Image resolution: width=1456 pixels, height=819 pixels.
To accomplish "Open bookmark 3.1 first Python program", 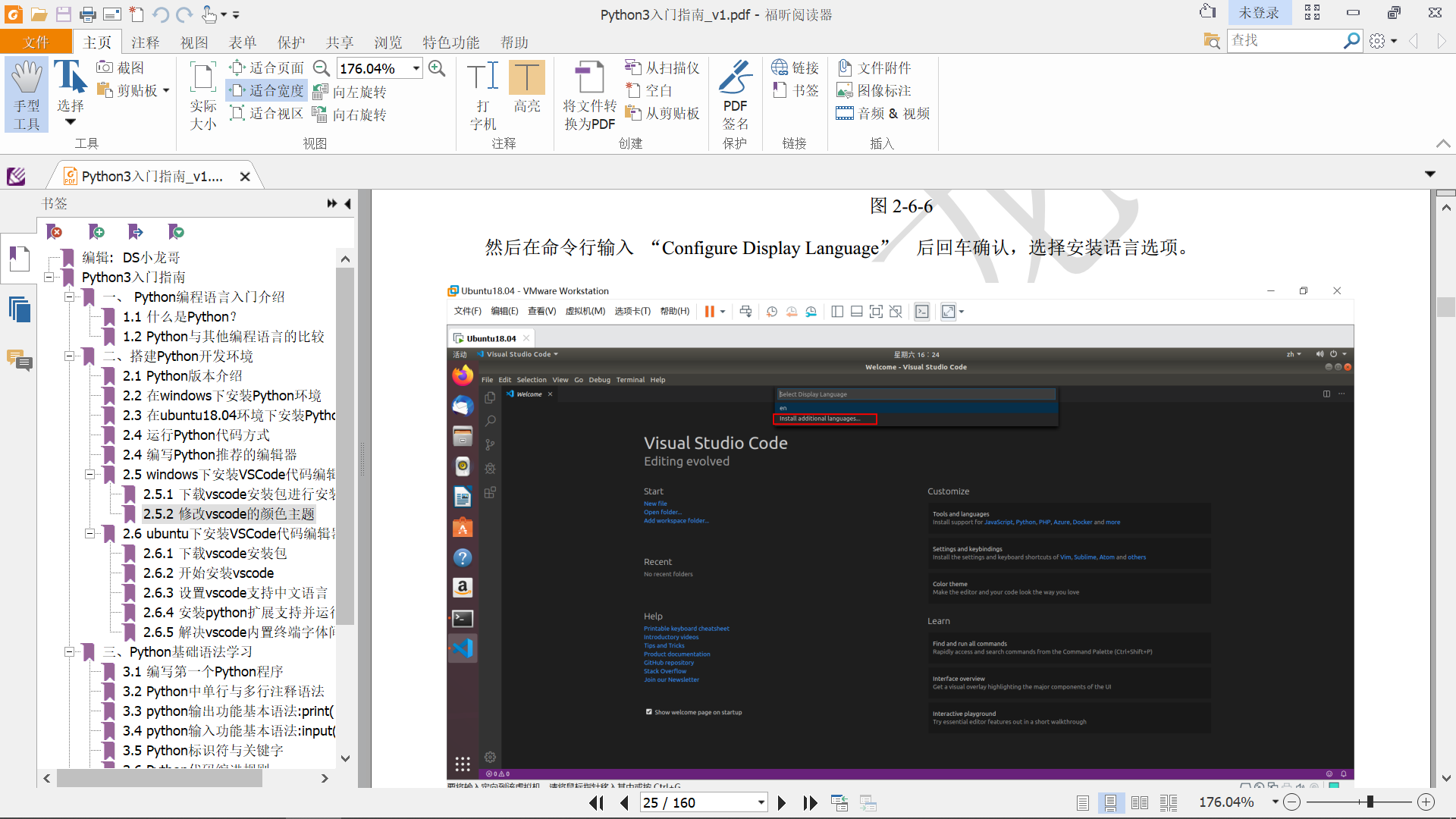I will 203,672.
